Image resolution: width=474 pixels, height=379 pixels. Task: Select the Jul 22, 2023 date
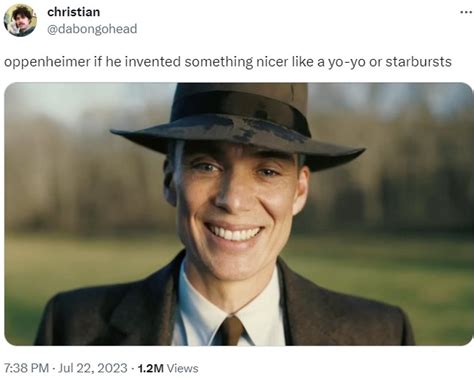[93, 368]
